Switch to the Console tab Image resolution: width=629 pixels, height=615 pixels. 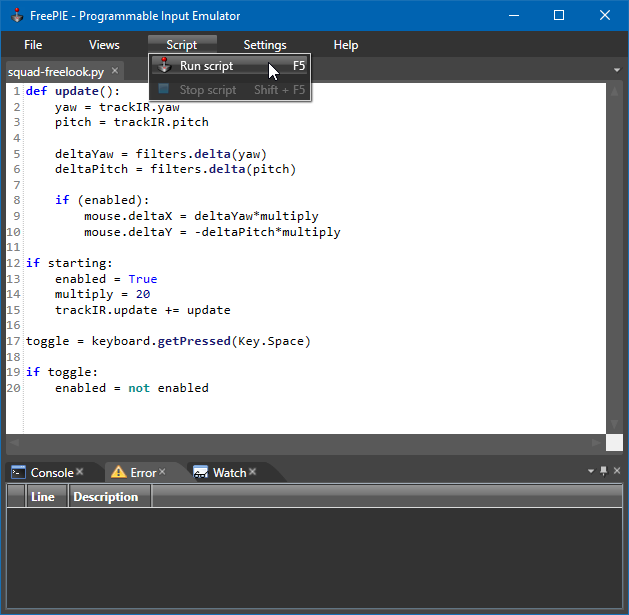click(52, 473)
